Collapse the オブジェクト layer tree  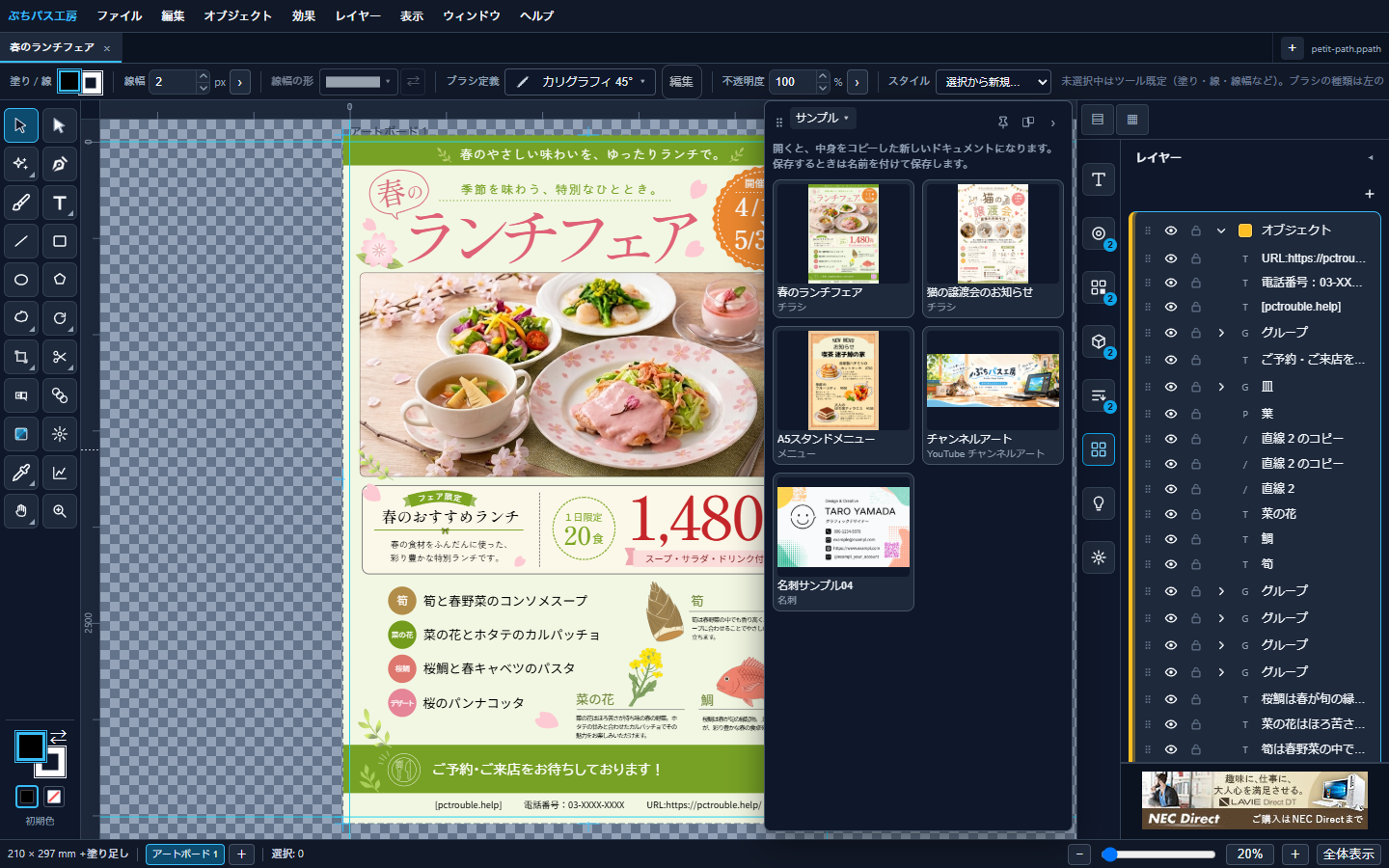[1221, 231]
